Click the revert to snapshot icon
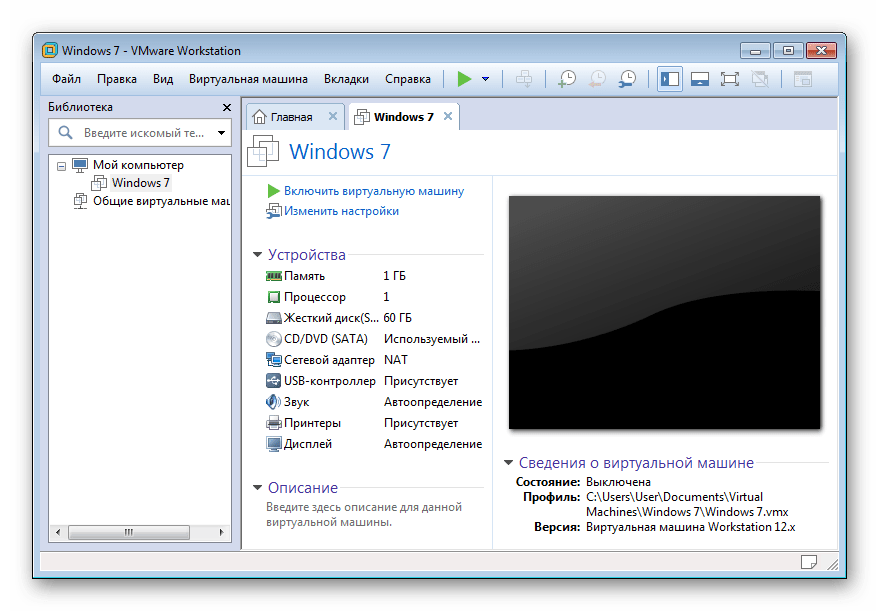This screenshot has height=611, width=879. (598, 79)
